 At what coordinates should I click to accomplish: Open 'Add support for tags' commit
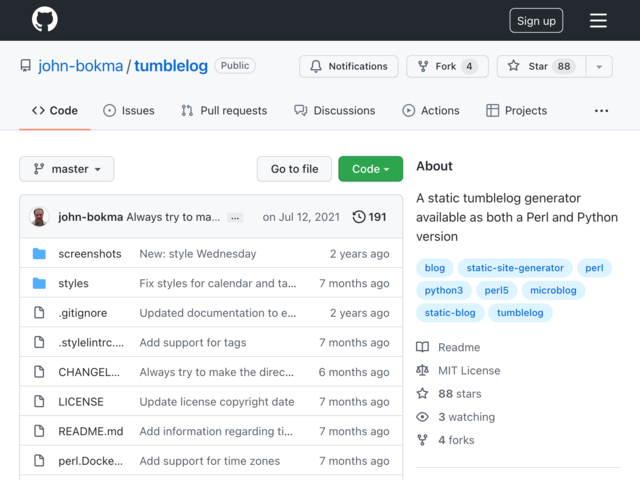click(x=193, y=342)
